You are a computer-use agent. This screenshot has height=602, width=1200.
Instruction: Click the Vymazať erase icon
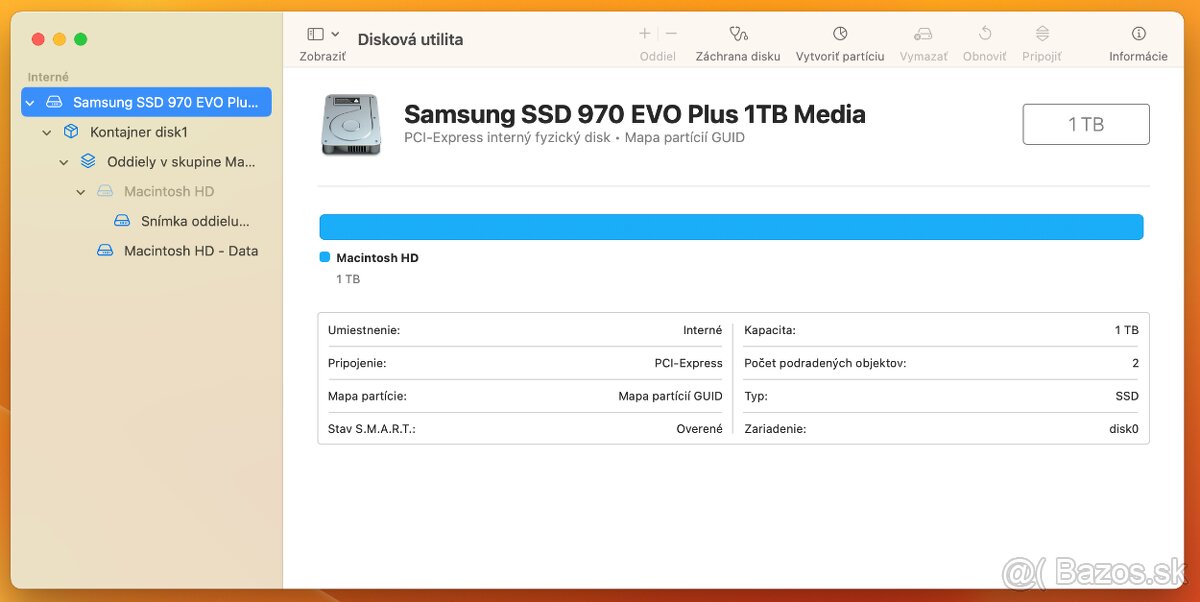click(x=923, y=34)
